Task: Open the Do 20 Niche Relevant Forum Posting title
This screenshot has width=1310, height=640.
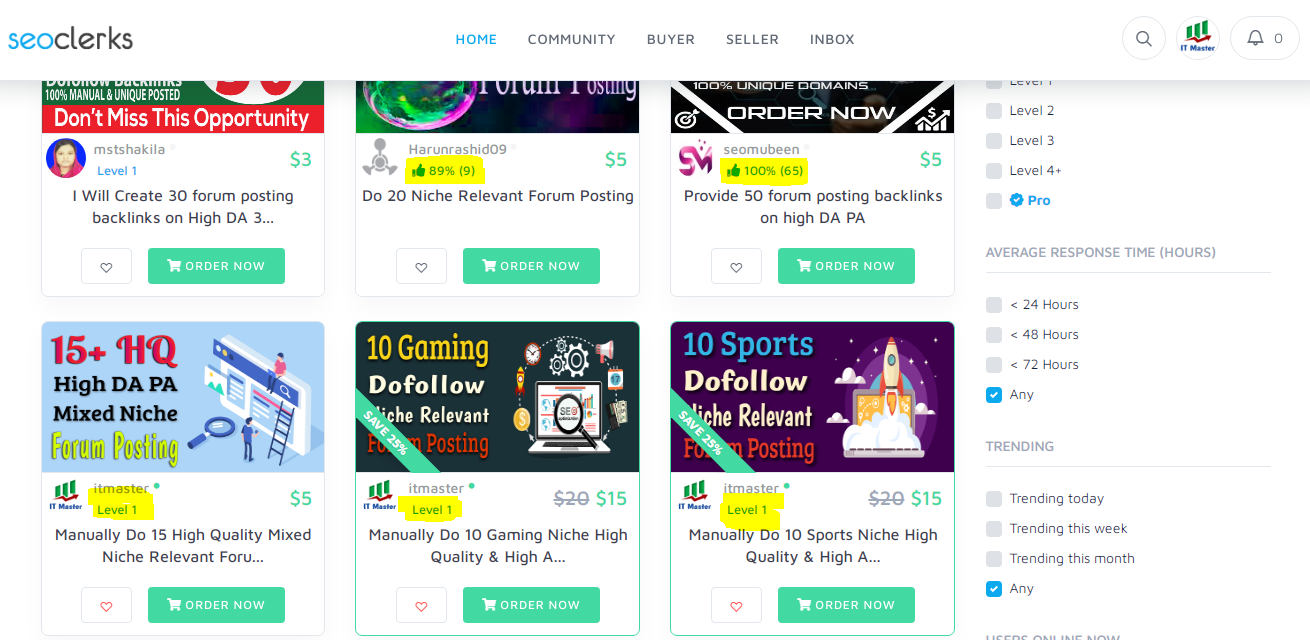Action: pyautogui.click(x=498, y=196)
